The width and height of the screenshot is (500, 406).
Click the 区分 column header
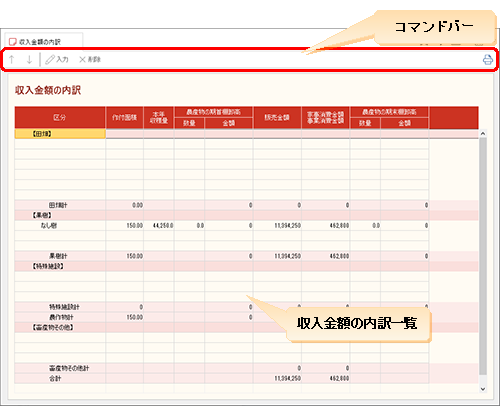60,117
